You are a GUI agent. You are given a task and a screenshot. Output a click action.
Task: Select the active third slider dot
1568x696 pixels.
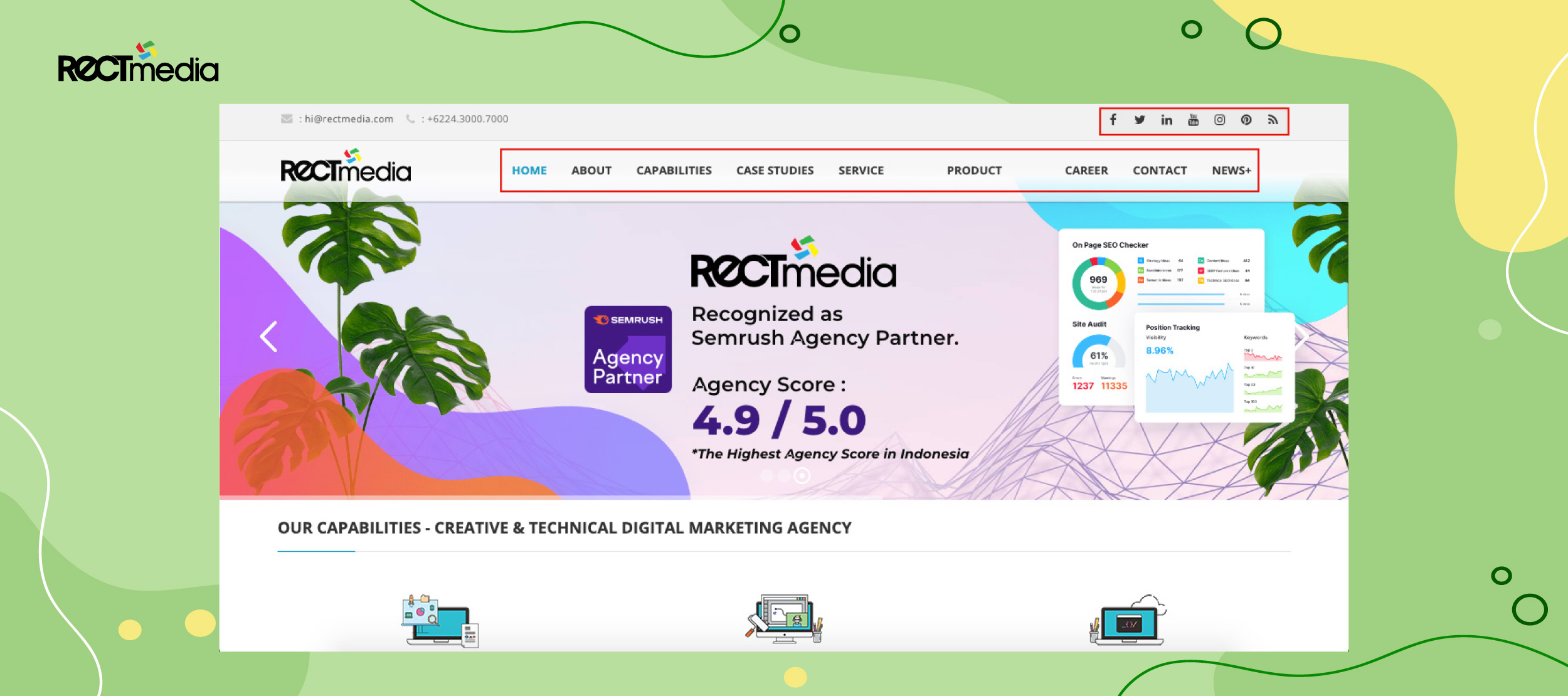(x=802, y=476)
